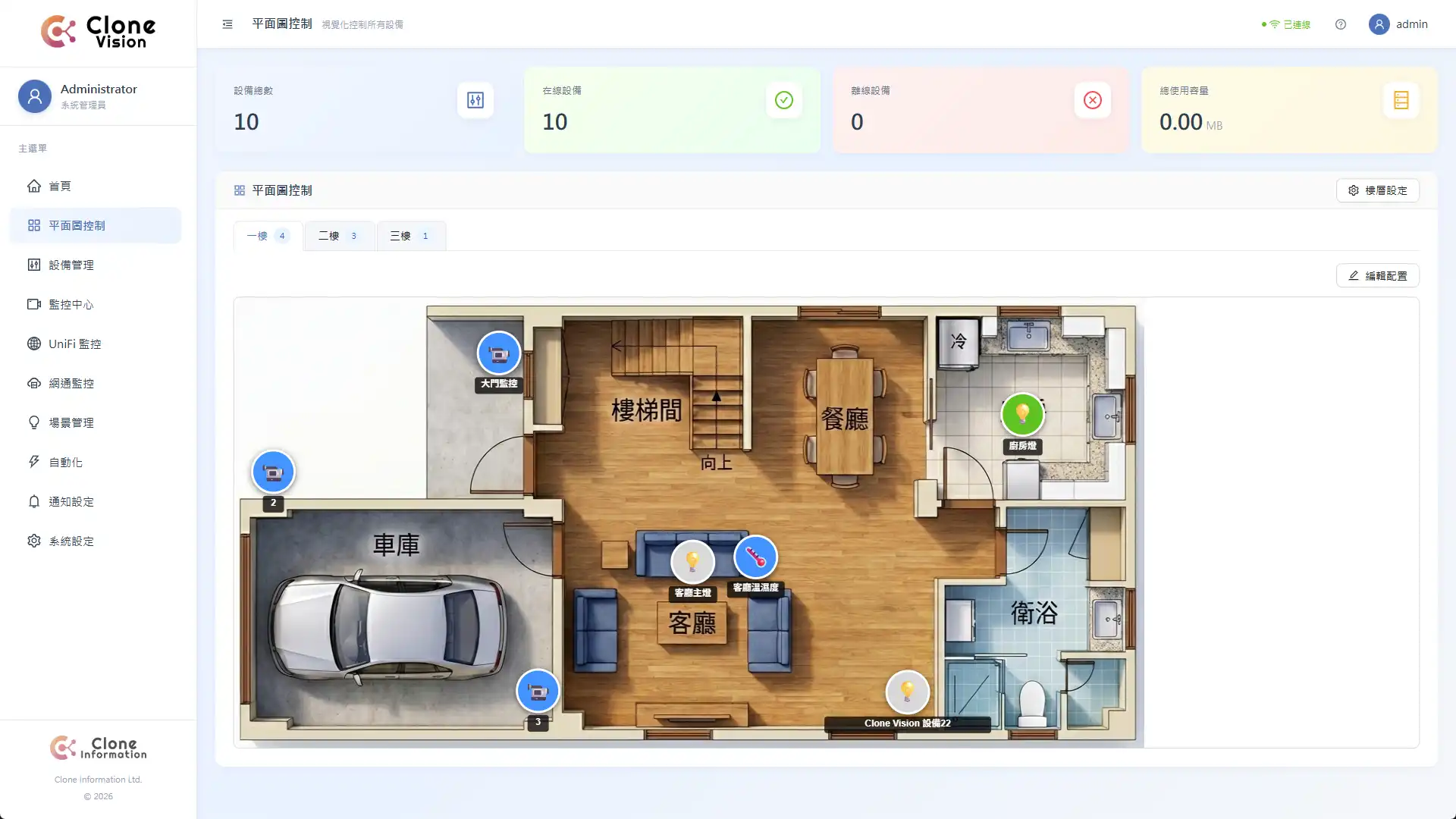Toggle the Clone Vision 設備22 light bulb
The height and width of the screenshot is (819, 1456).
tap(907, 692)
